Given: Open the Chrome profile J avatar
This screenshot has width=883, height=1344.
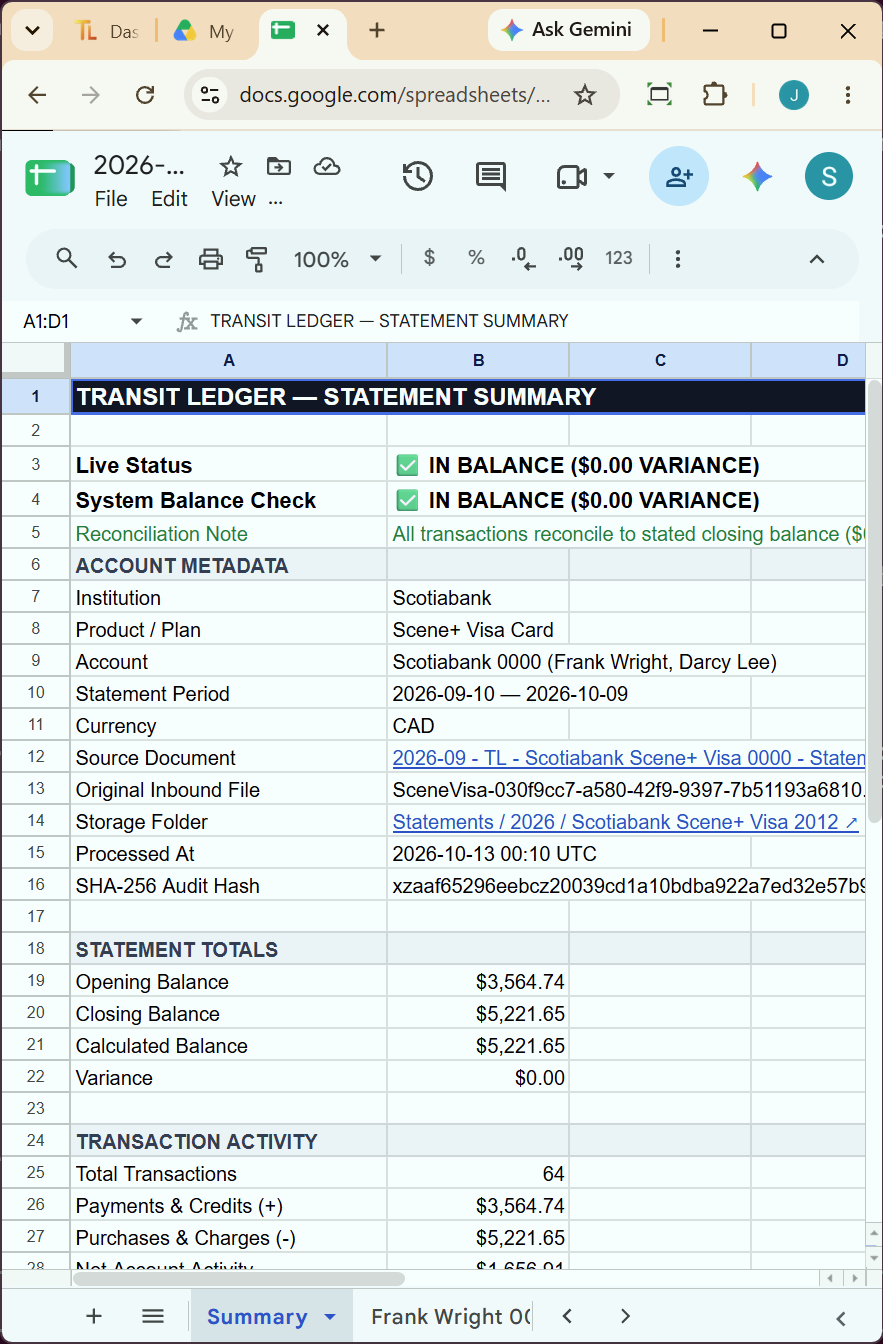Looking at the screenshot, I should [794, 95].
